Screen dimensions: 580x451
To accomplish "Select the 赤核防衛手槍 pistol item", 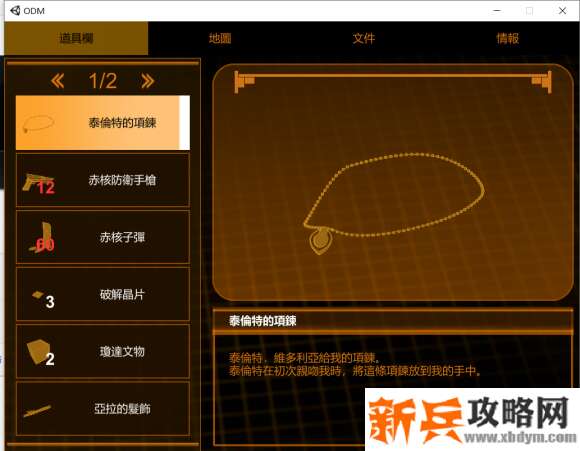I will click(103, 180).
